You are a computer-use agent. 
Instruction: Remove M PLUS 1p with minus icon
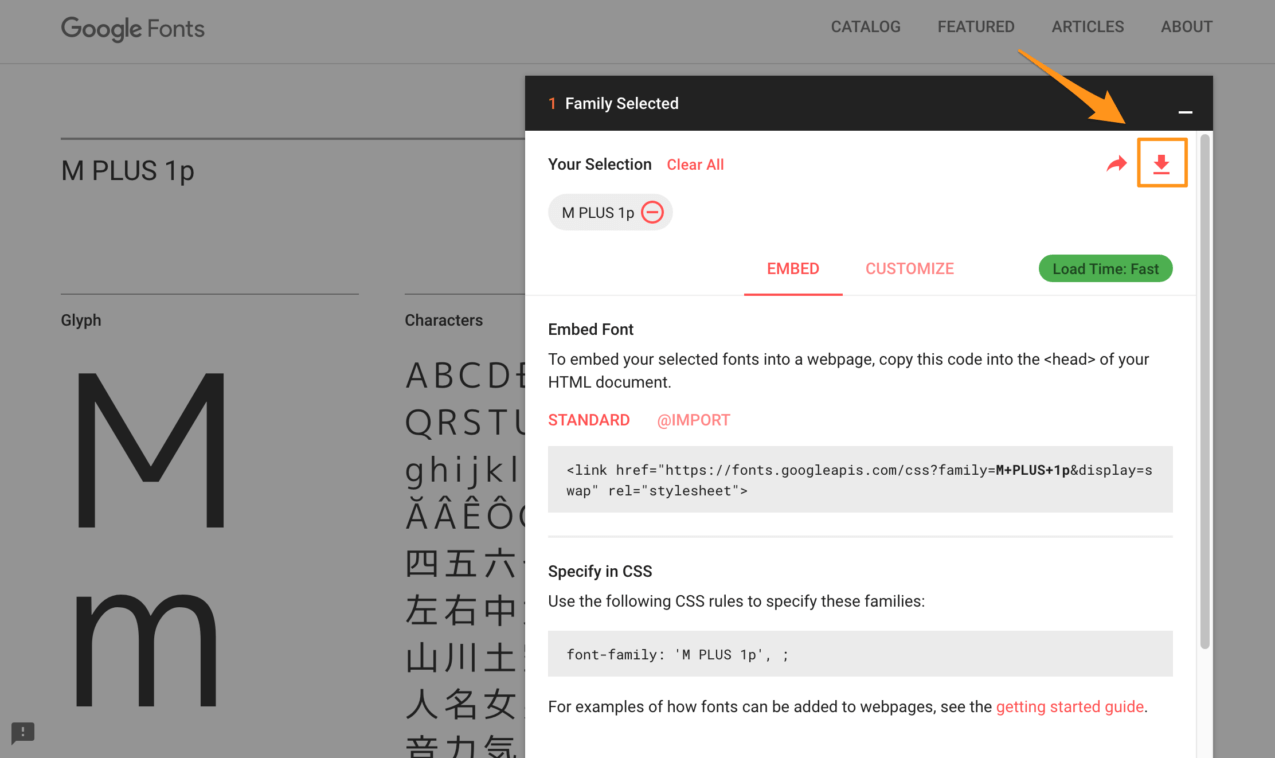point(652,212)
